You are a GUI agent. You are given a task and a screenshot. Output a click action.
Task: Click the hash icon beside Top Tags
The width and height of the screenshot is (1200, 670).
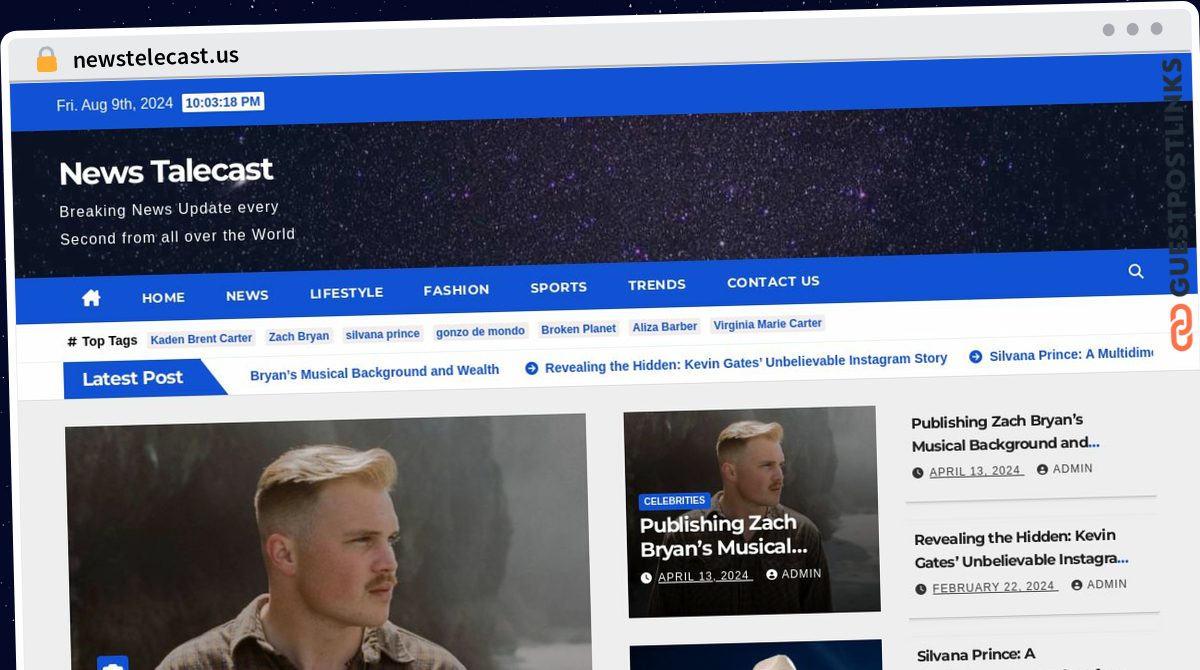pos(72,342)
